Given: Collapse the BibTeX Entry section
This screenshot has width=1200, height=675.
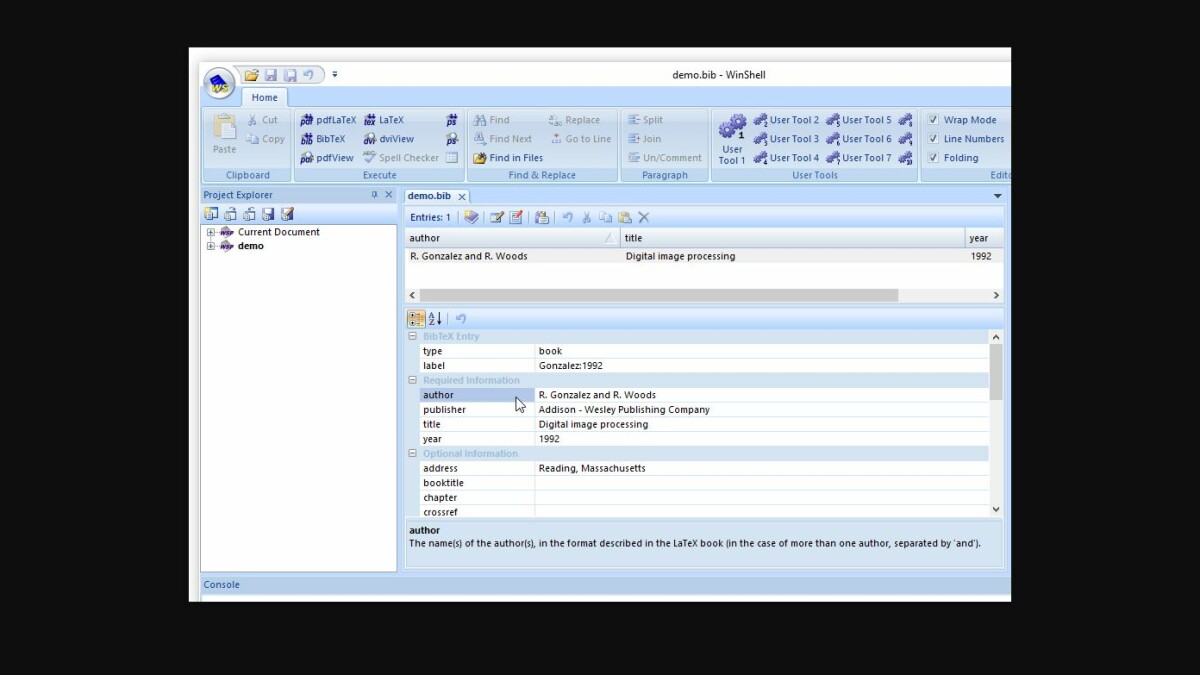Looking at the screenshot, I should [413, 337].
